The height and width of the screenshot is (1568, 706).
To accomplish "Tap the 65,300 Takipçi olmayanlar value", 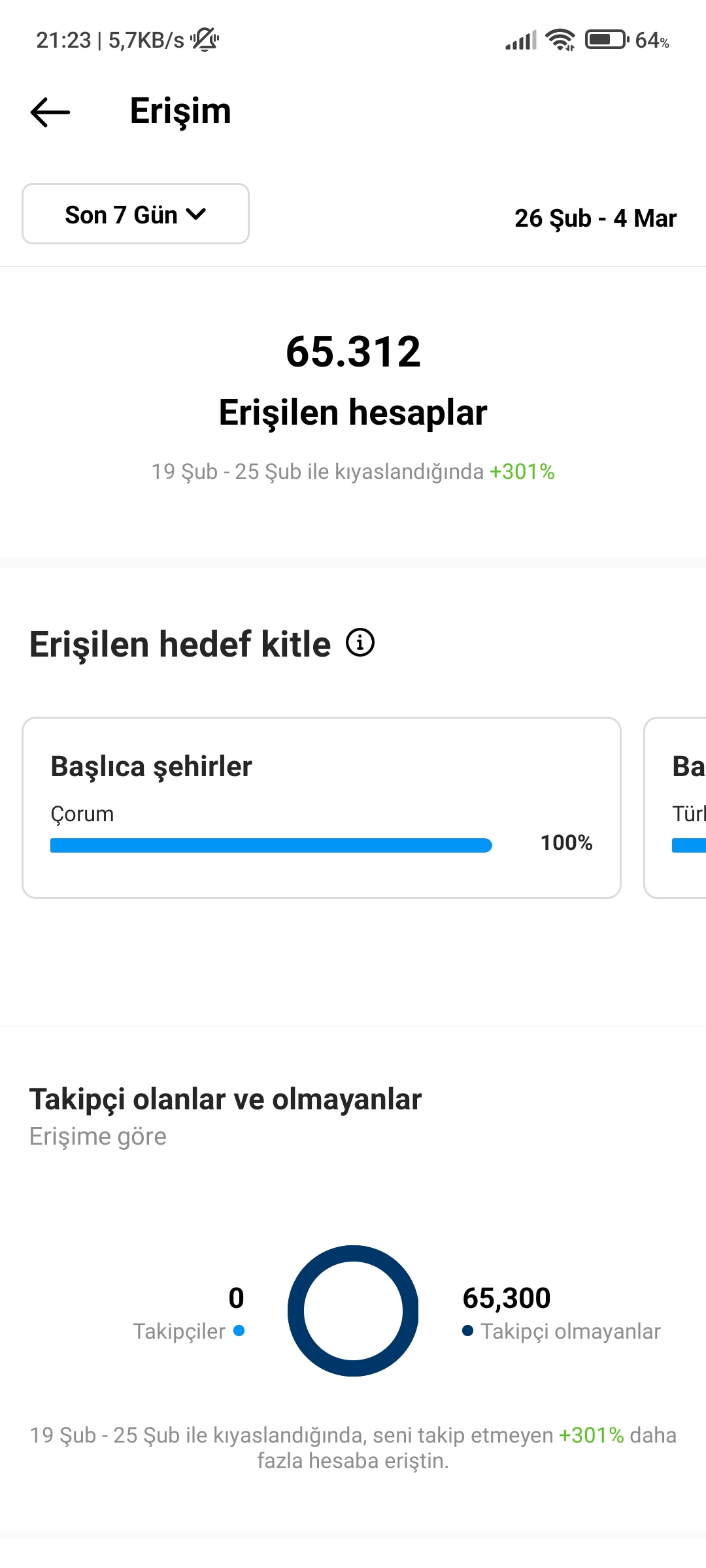I will pos(507,1298).
